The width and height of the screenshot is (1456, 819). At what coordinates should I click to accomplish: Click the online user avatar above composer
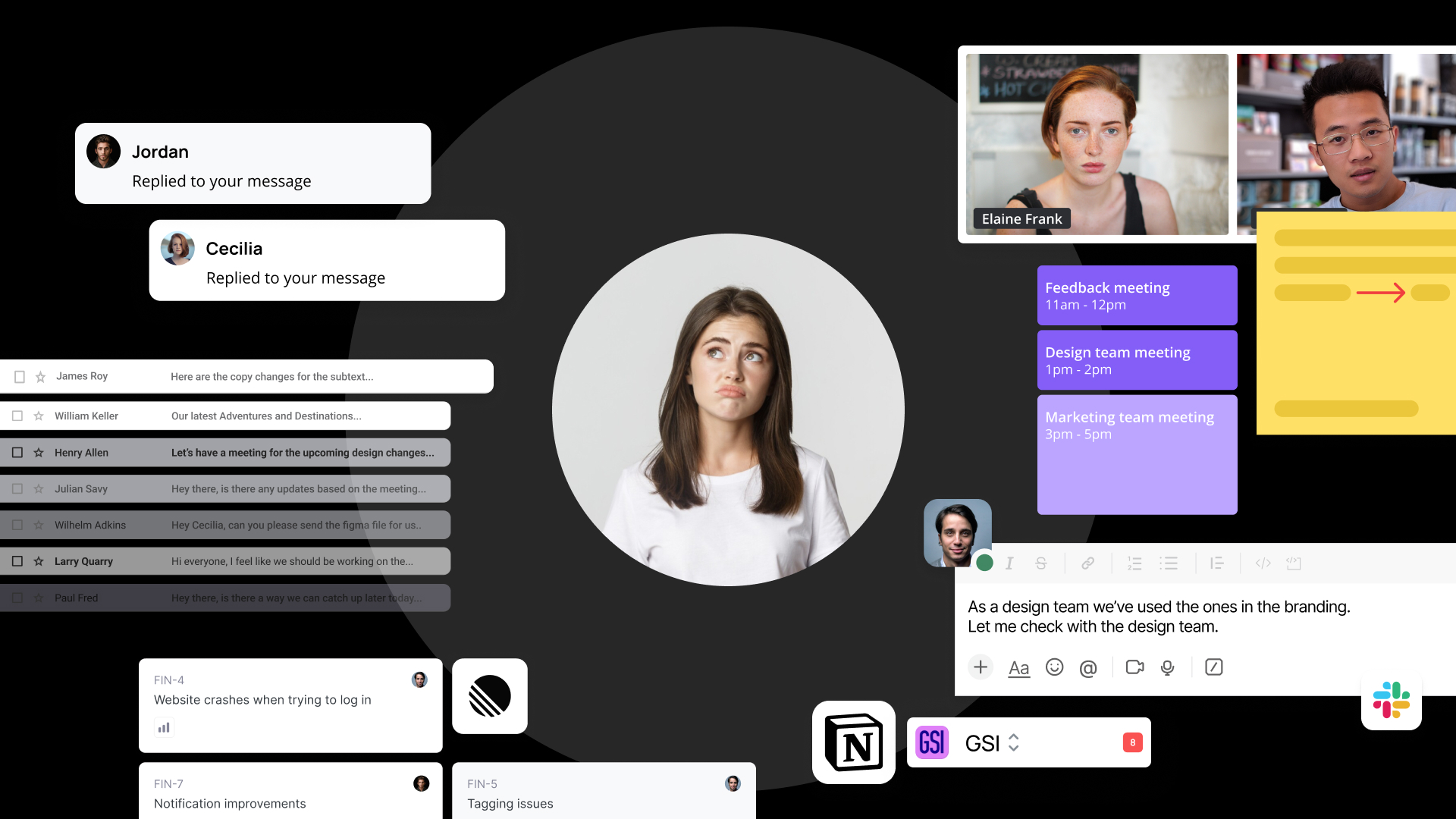coord(958,532)
